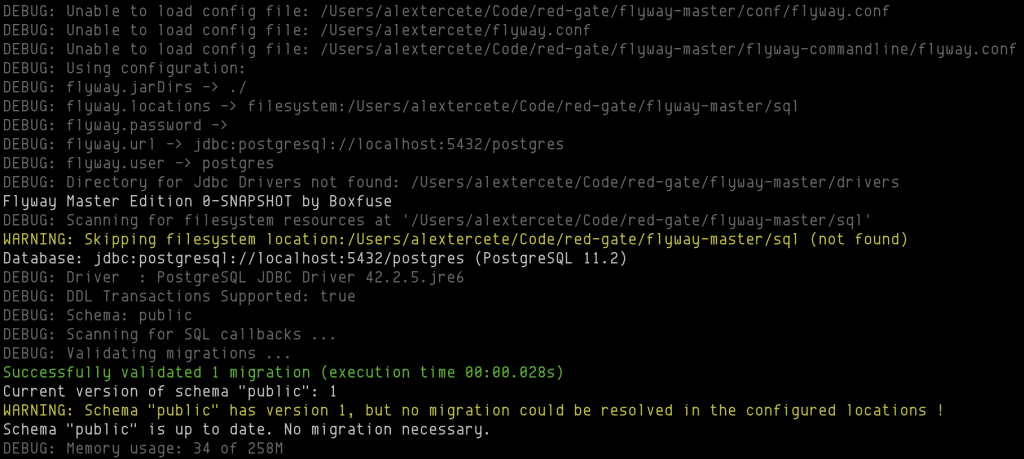The image size is (1024, 459).
Task: Click the green "Successfully validated 1 migration" line
Action: [x=284, y=372]
